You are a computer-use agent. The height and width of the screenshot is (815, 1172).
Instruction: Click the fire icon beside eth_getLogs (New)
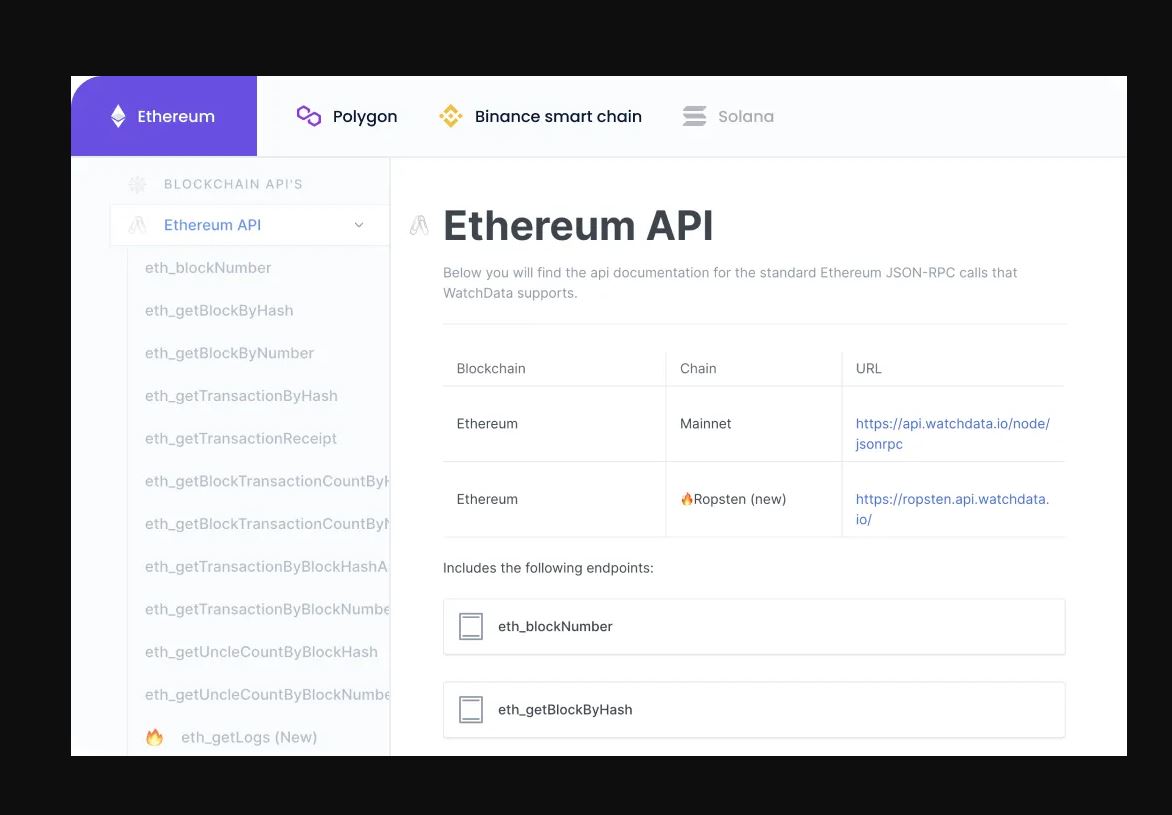pyautogui.click(x=154, y=737)
